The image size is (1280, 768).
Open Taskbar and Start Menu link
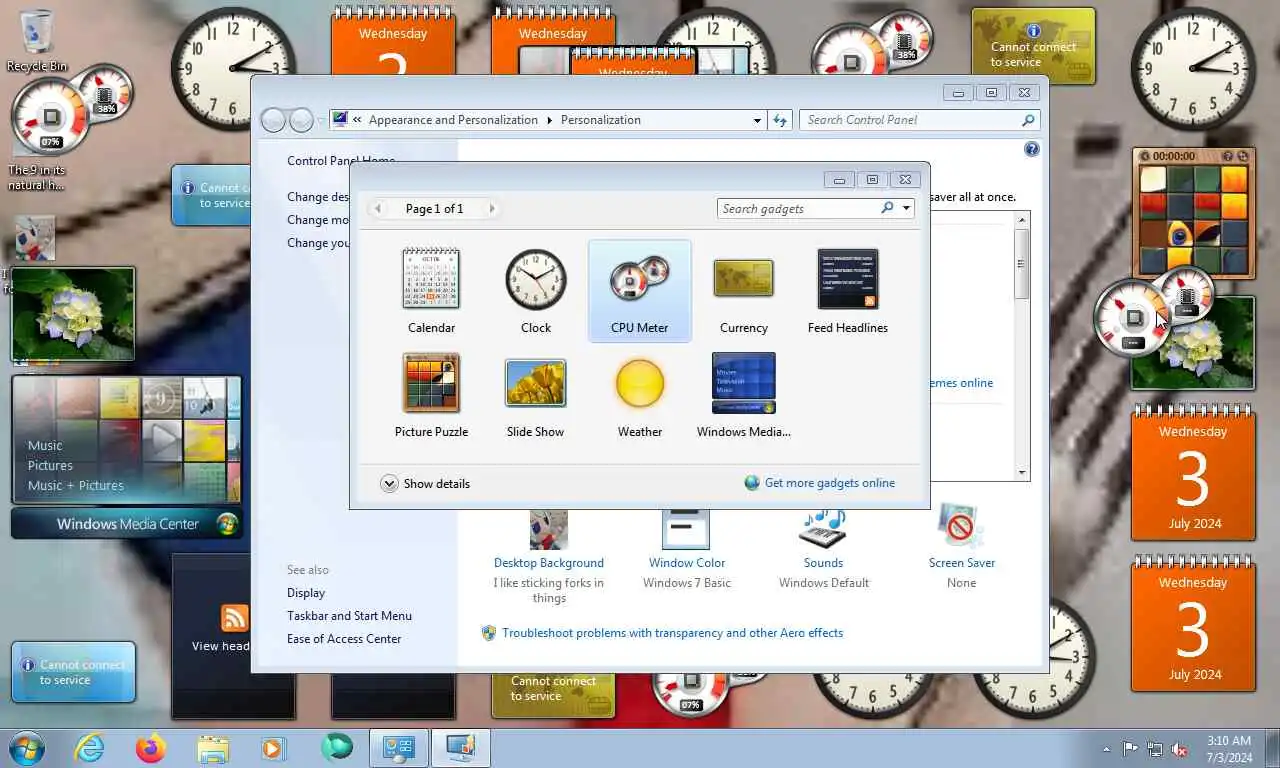tap(349, 616)
